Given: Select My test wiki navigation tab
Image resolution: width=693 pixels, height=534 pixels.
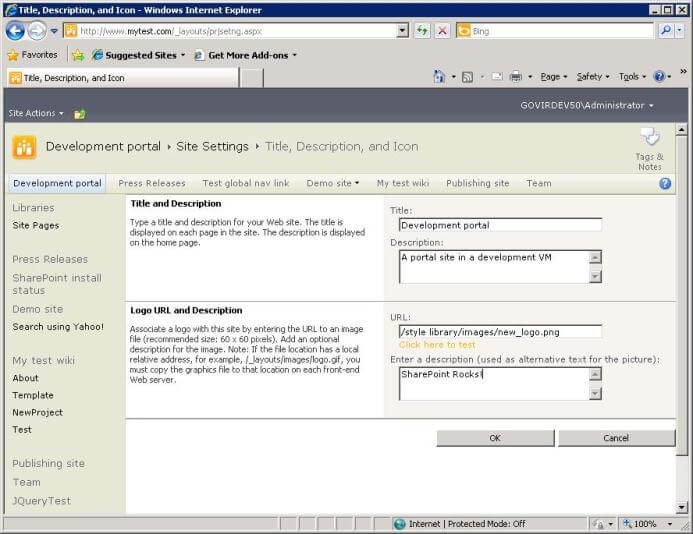Looking at the screenshot, I should (x=403, y=183).
